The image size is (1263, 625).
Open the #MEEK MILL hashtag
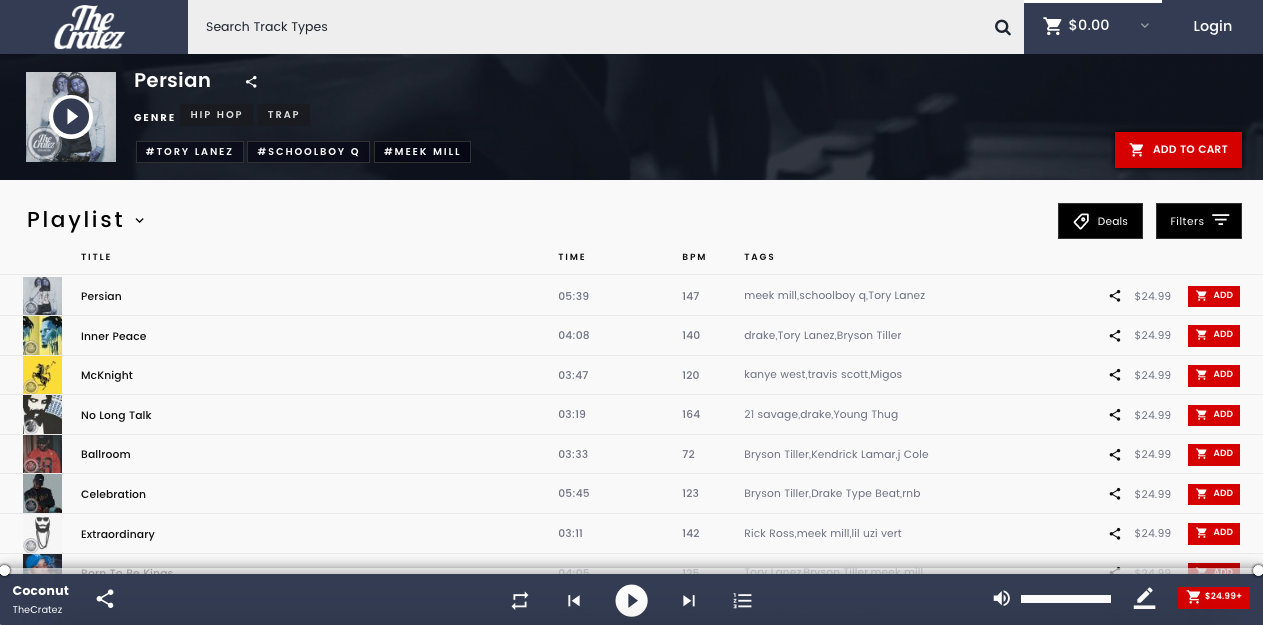422,152
